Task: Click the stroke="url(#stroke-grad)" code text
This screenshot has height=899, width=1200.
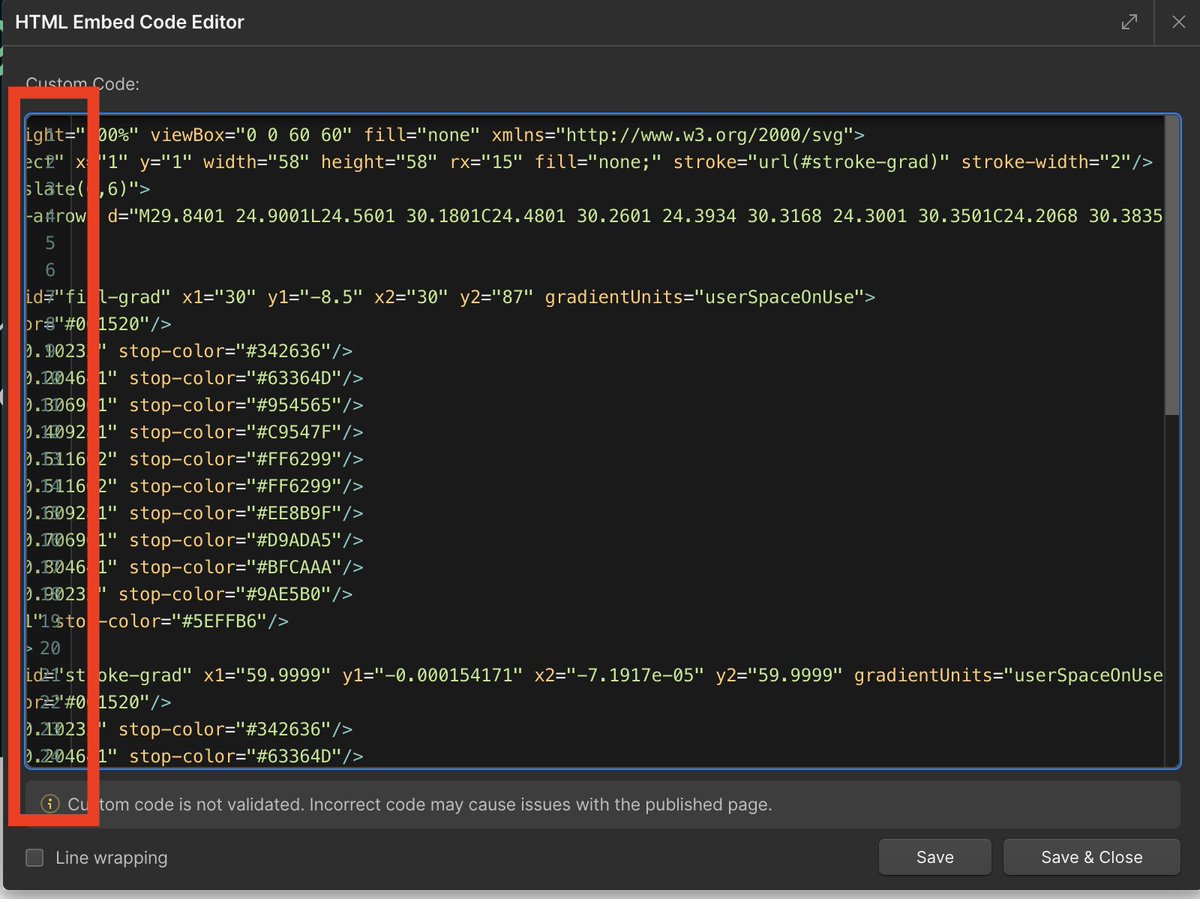Action: [811, 162]
